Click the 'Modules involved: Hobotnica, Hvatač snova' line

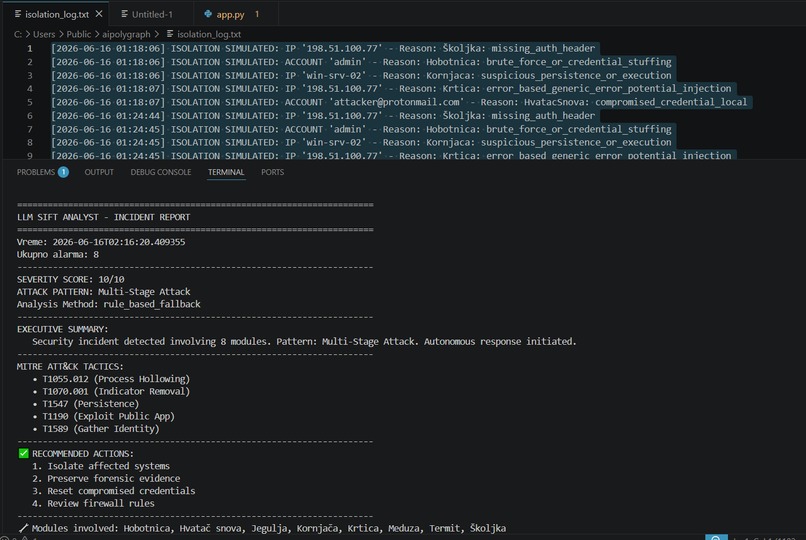pos(269,528)
